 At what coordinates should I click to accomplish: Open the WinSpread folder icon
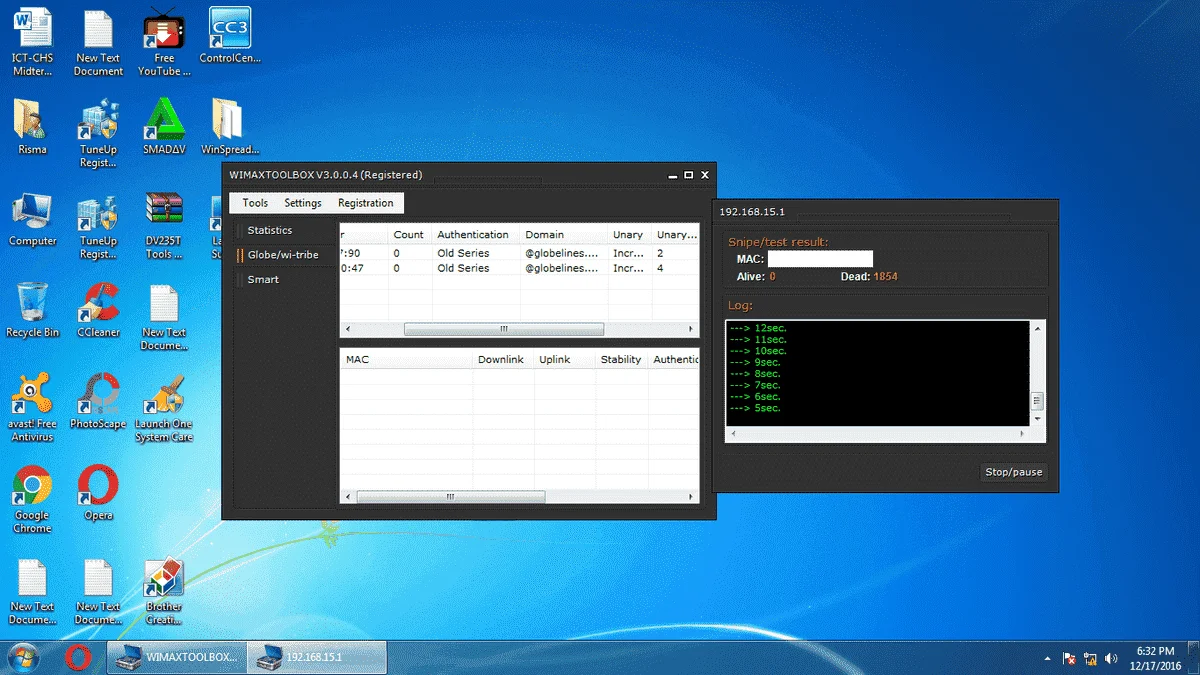[230, 125]
